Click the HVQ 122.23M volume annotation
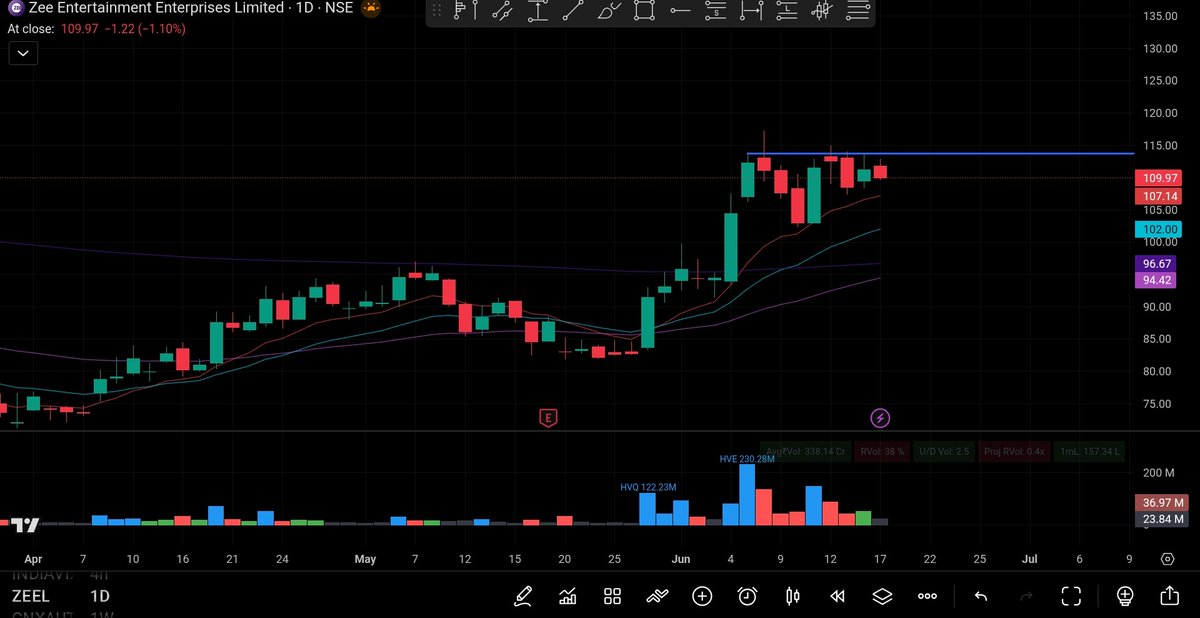This screenshot has width=1200, height=618. pyautogui.click(x=648, y=487)
